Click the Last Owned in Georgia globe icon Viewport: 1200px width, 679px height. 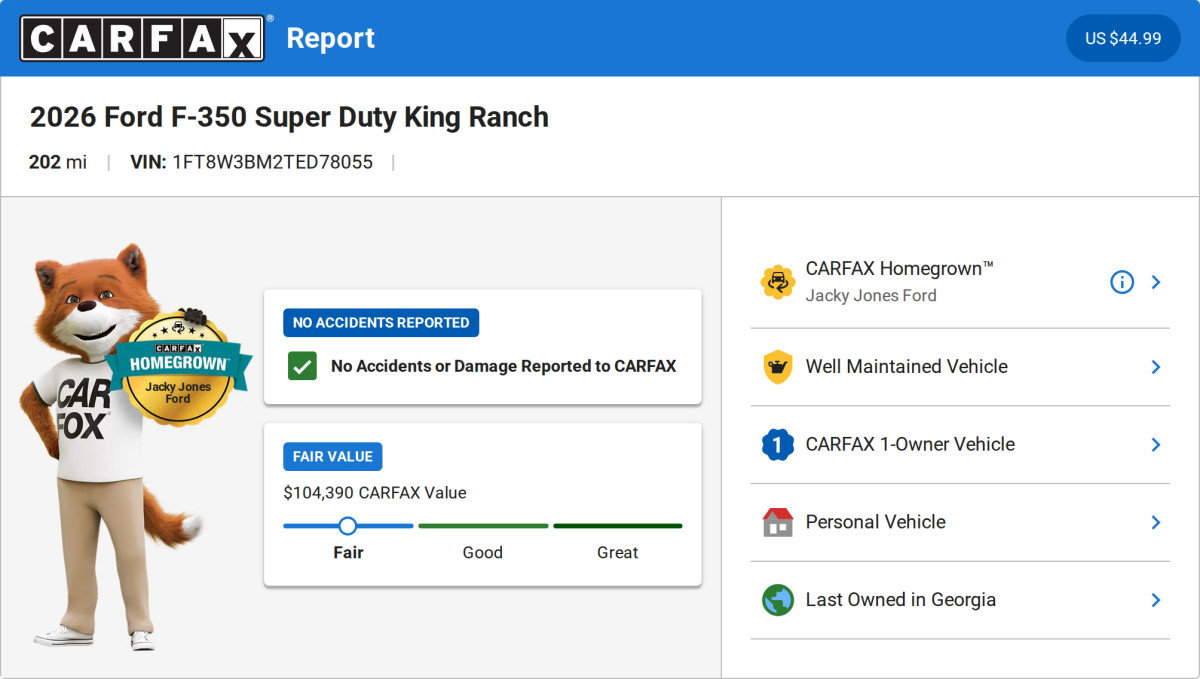coord(777,600)
